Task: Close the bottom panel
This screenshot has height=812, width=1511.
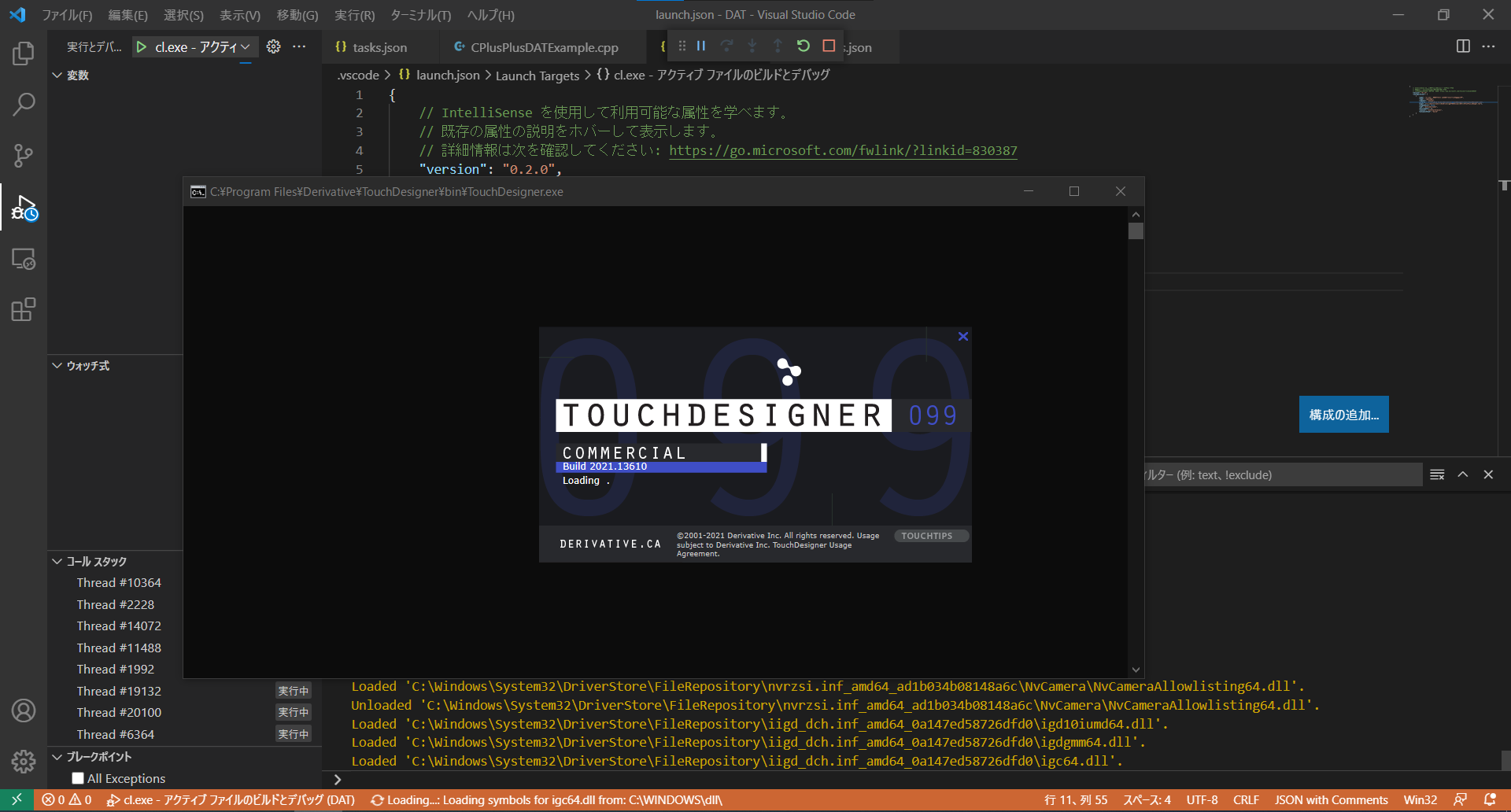Action: 1488,474
